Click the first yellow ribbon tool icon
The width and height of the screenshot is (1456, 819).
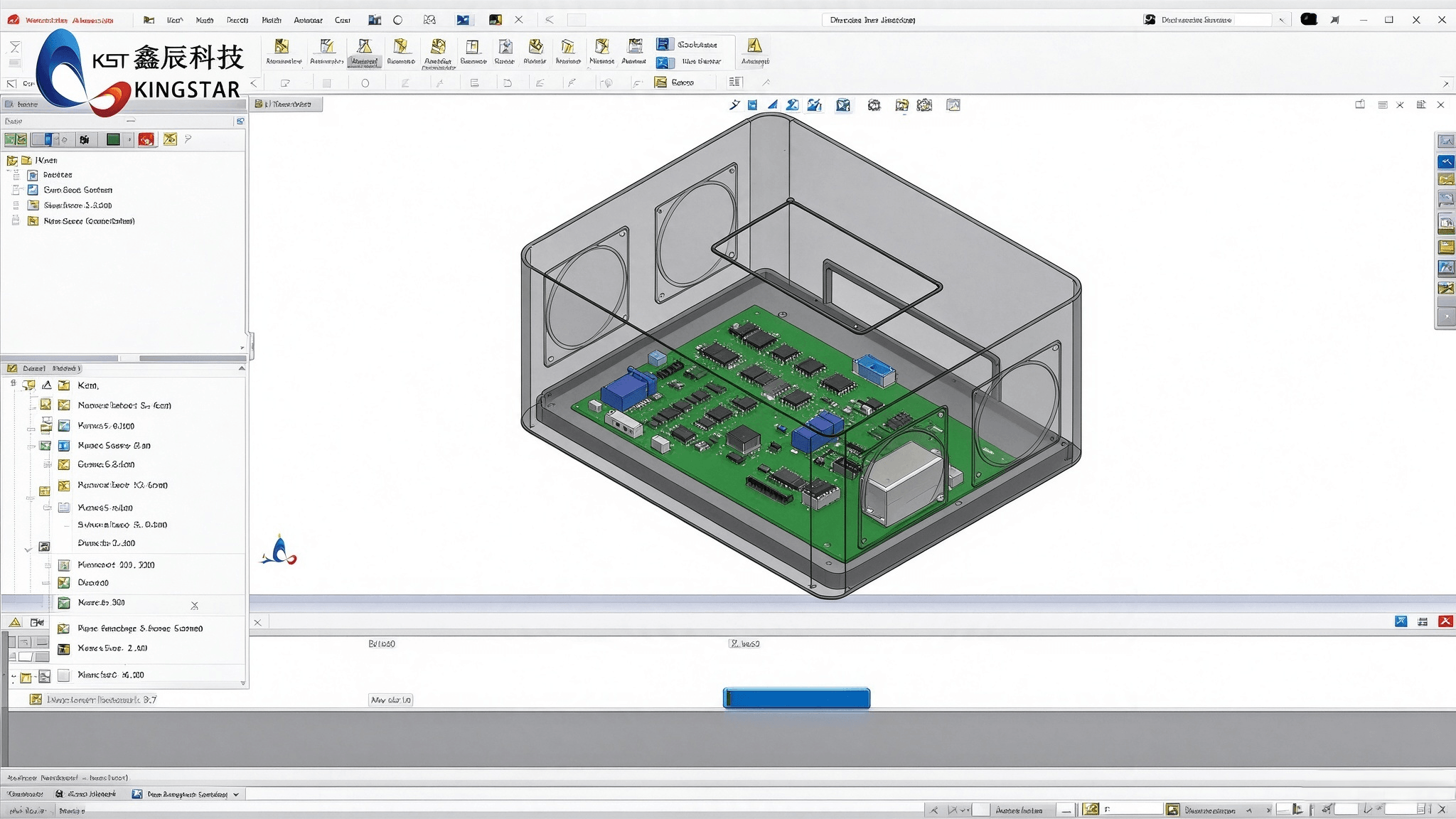tap(282, 47)
